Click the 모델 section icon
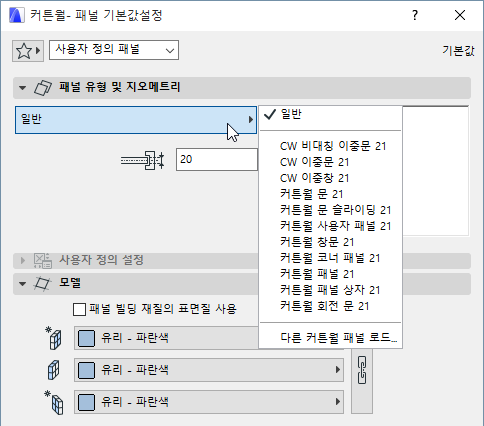This screenshot has width=484, height=426. point(43,284)
